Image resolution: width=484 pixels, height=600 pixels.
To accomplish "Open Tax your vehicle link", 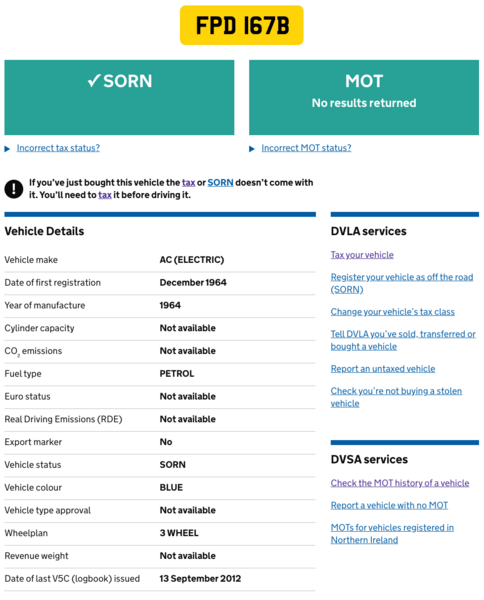I will point(362,255).
